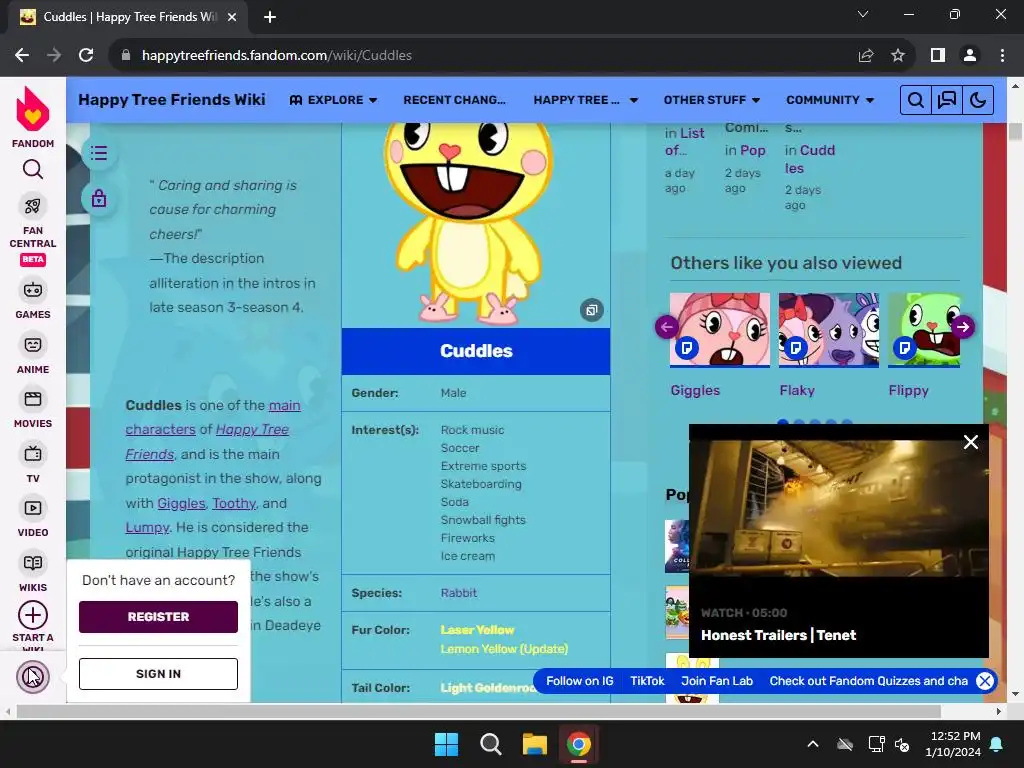Viewport: 1024px width, 768px height.
Task: Open the TikTok link in bottom bar
Action: 647,681
